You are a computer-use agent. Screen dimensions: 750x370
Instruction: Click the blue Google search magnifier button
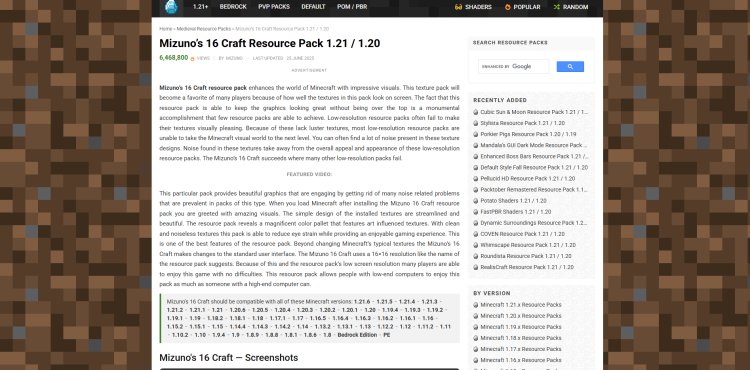[570, 66]
